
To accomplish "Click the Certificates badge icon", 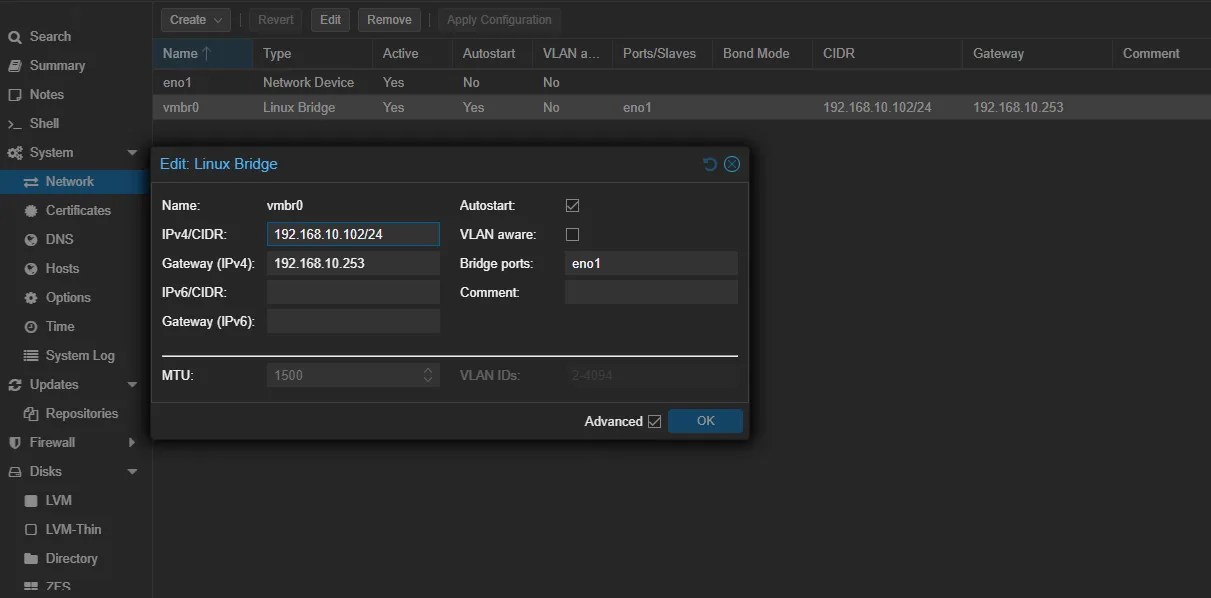I will point(31,211).
